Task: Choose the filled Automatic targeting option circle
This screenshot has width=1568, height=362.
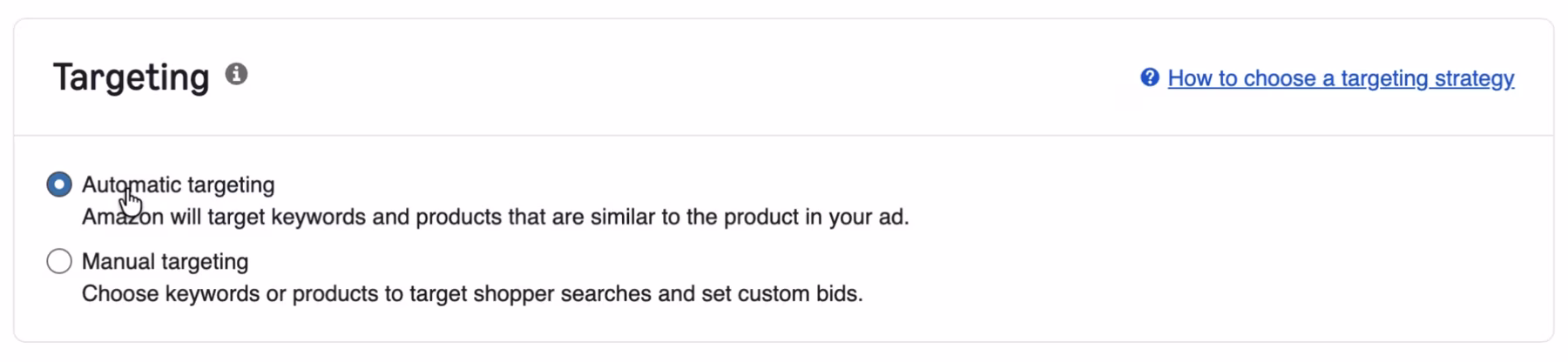Action: click(59, 184)
